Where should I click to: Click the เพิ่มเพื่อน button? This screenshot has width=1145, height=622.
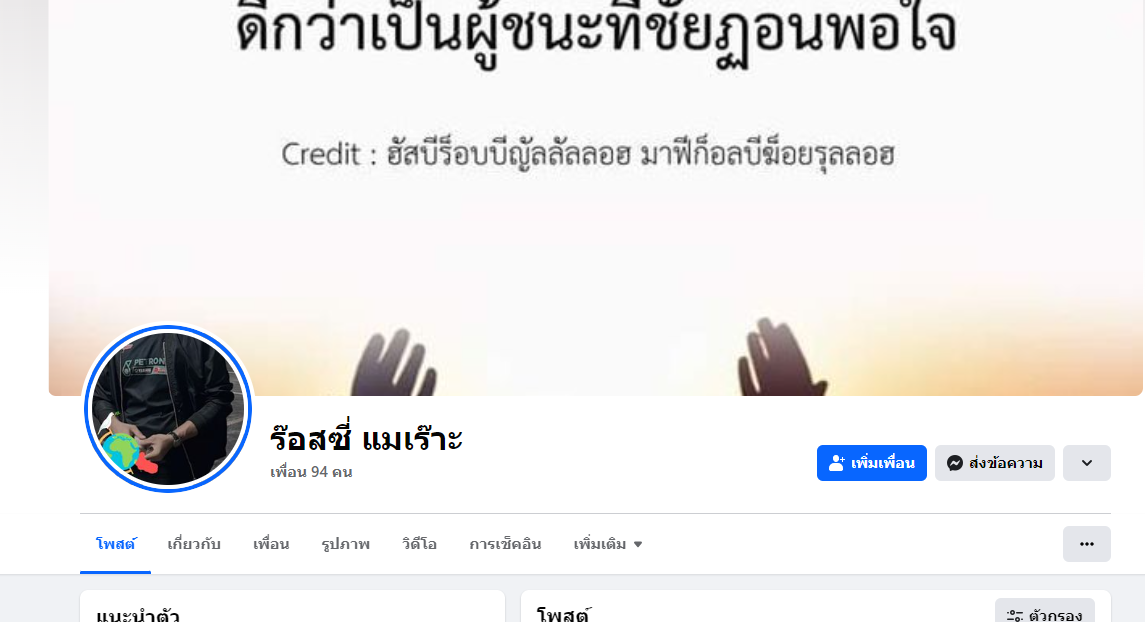[x=872, y=463]
